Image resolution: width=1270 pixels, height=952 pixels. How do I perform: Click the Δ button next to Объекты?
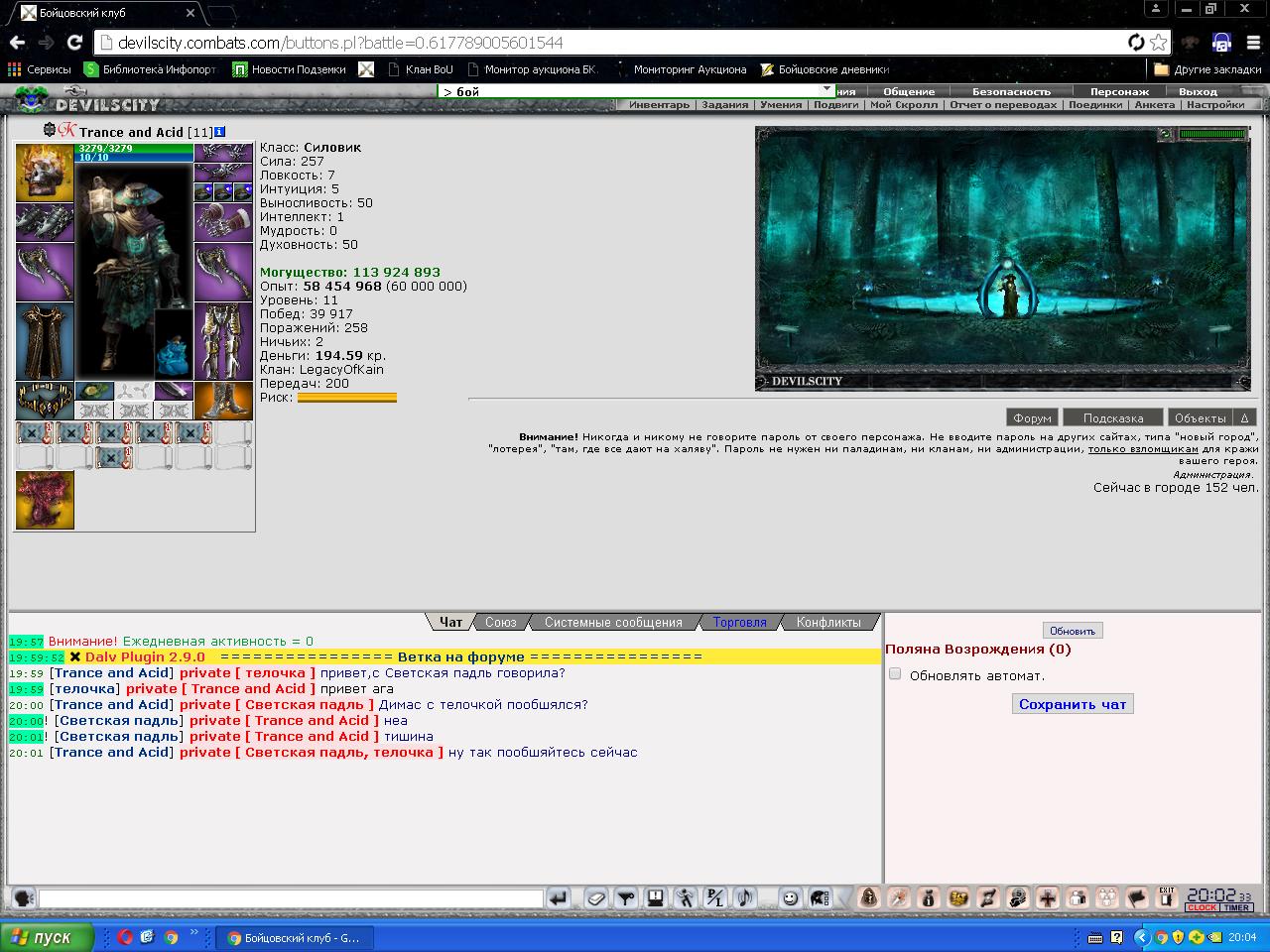tap(1245, 417)
